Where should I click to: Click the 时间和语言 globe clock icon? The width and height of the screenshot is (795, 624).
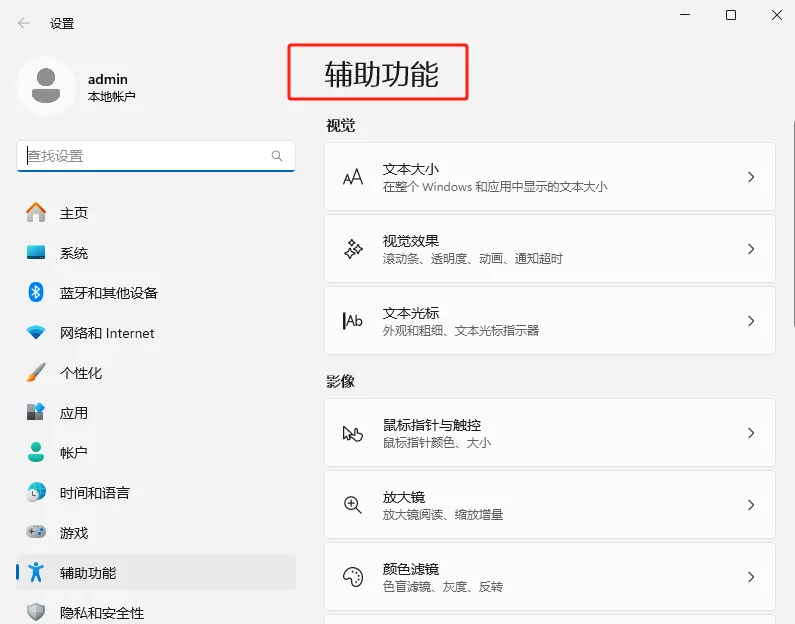coord(36,492)
